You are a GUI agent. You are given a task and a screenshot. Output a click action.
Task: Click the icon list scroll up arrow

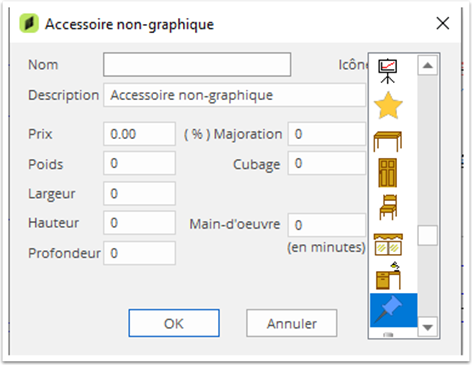pyautogui.click(x=428, y=65)
